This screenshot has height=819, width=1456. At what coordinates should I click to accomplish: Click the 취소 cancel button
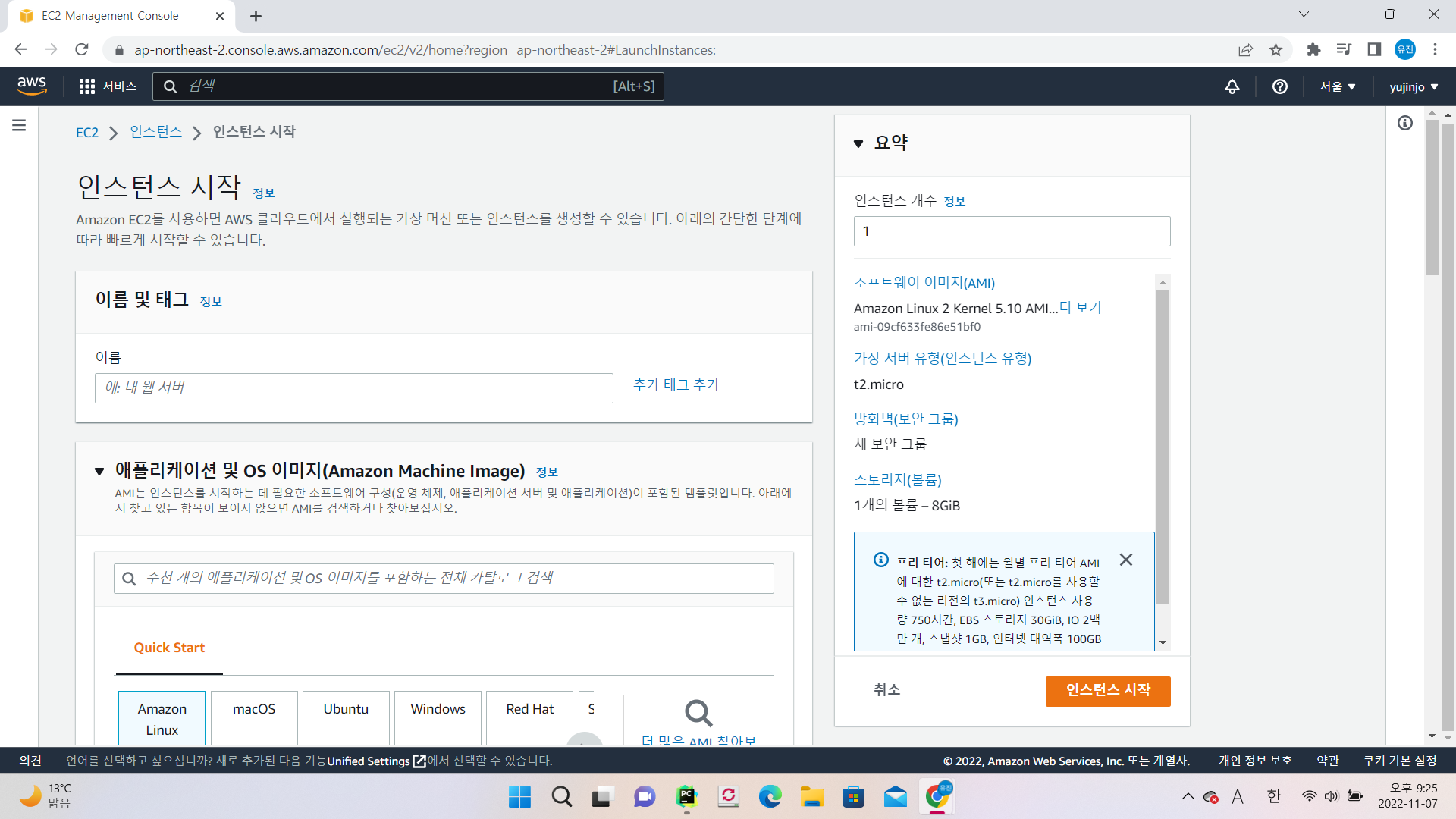[x=886, y=689]
